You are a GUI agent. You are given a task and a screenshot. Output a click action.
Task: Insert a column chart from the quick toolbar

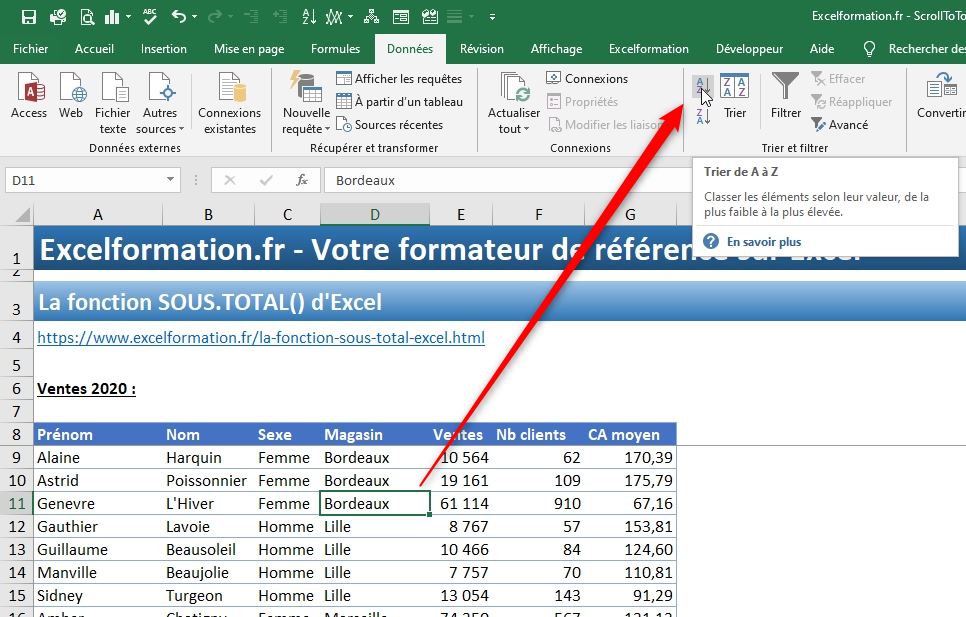pos(112,17)
